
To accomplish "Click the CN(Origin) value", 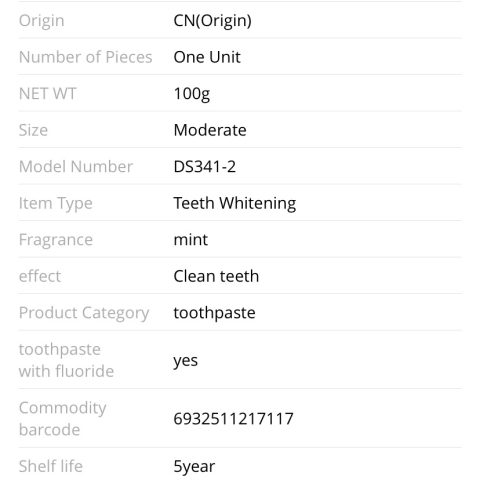I will [x=212, y=21].
